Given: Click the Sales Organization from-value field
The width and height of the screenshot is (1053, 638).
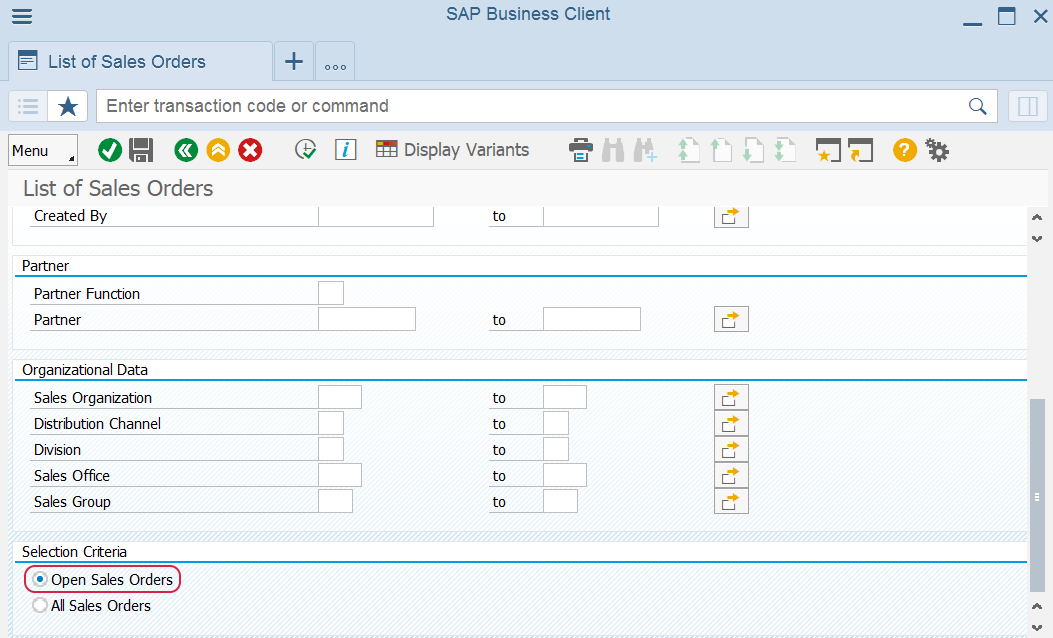Looking at the screenshot, I should (340, 397).
